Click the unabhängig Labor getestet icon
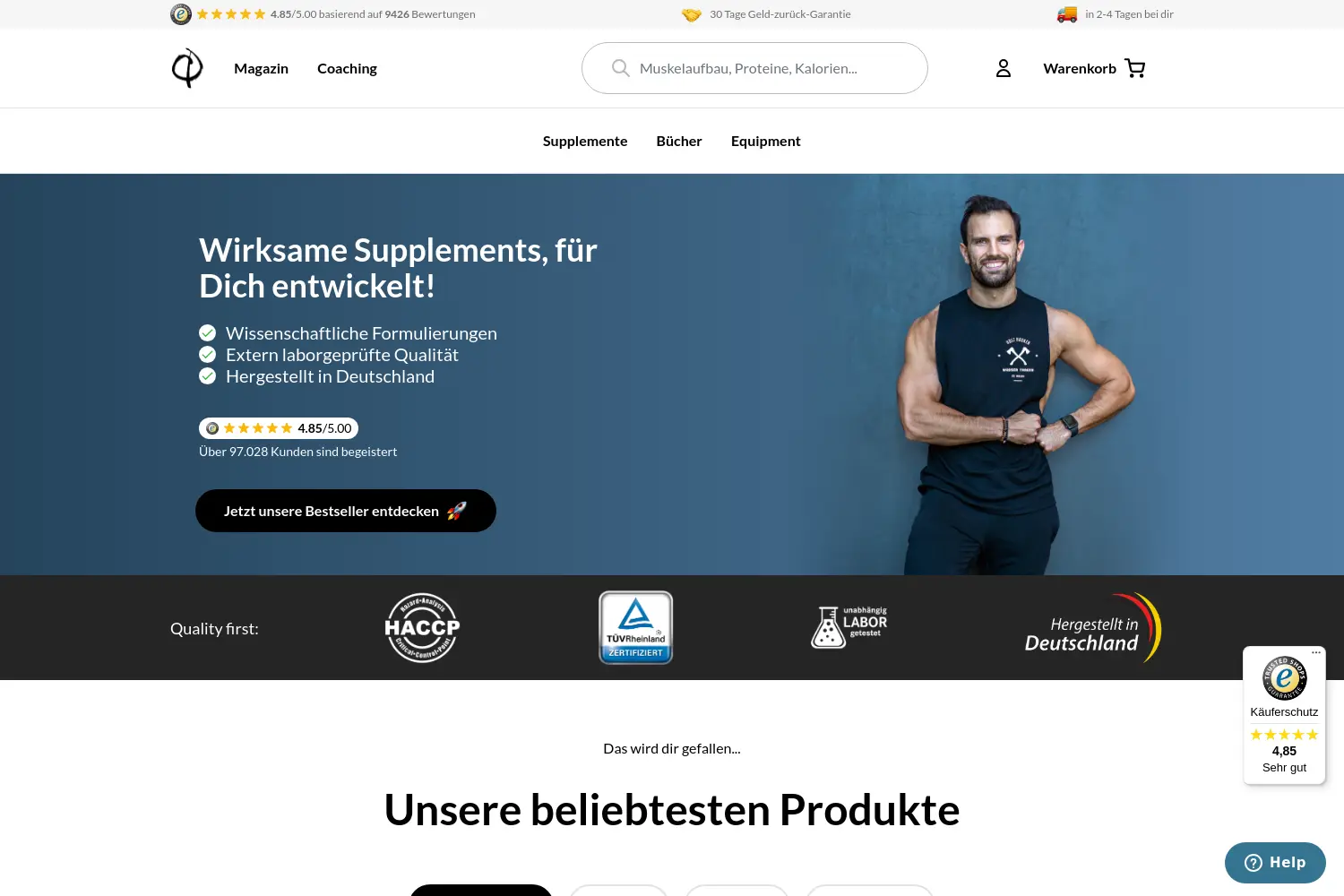Image resolution: width=1344 pixels, height=896 pixels. [849, 627]
